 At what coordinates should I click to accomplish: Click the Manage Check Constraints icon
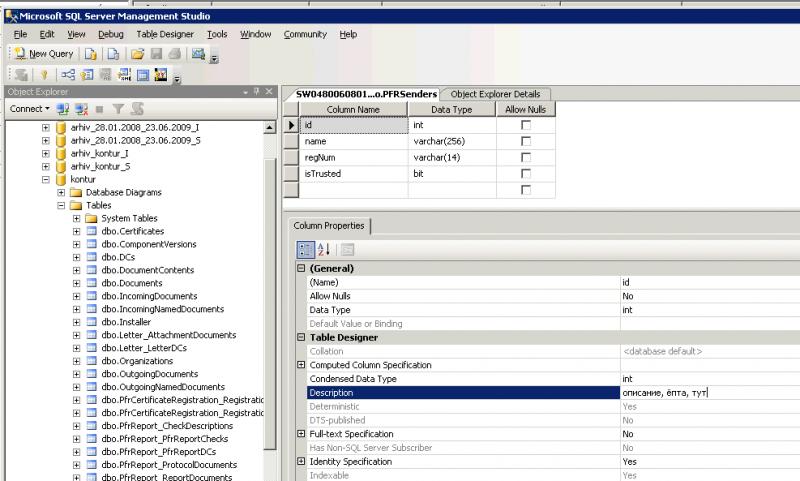[143, 75]
